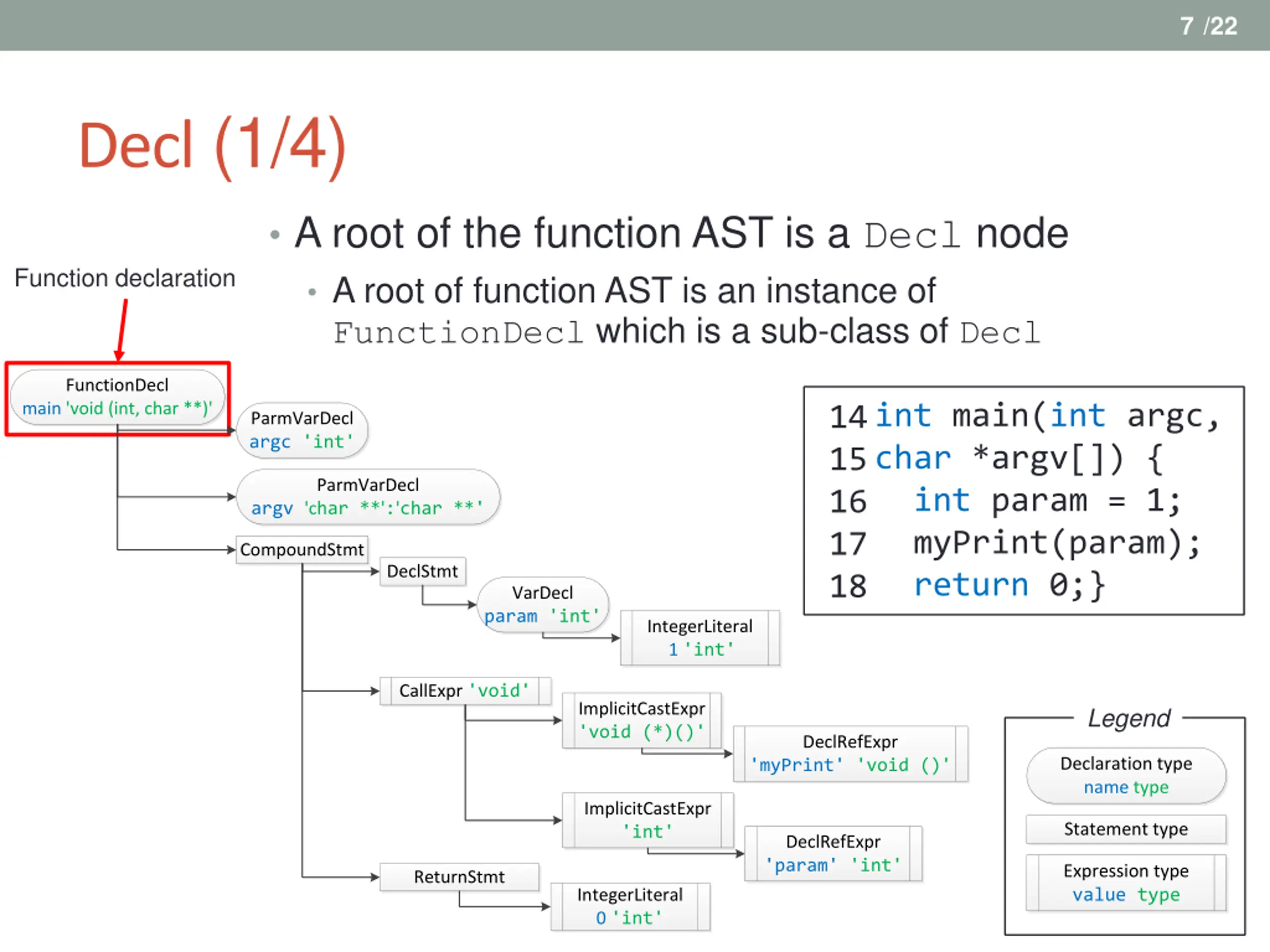Click the Expression type legend item
1270x952 pixels.
[x=1126, y=883]
